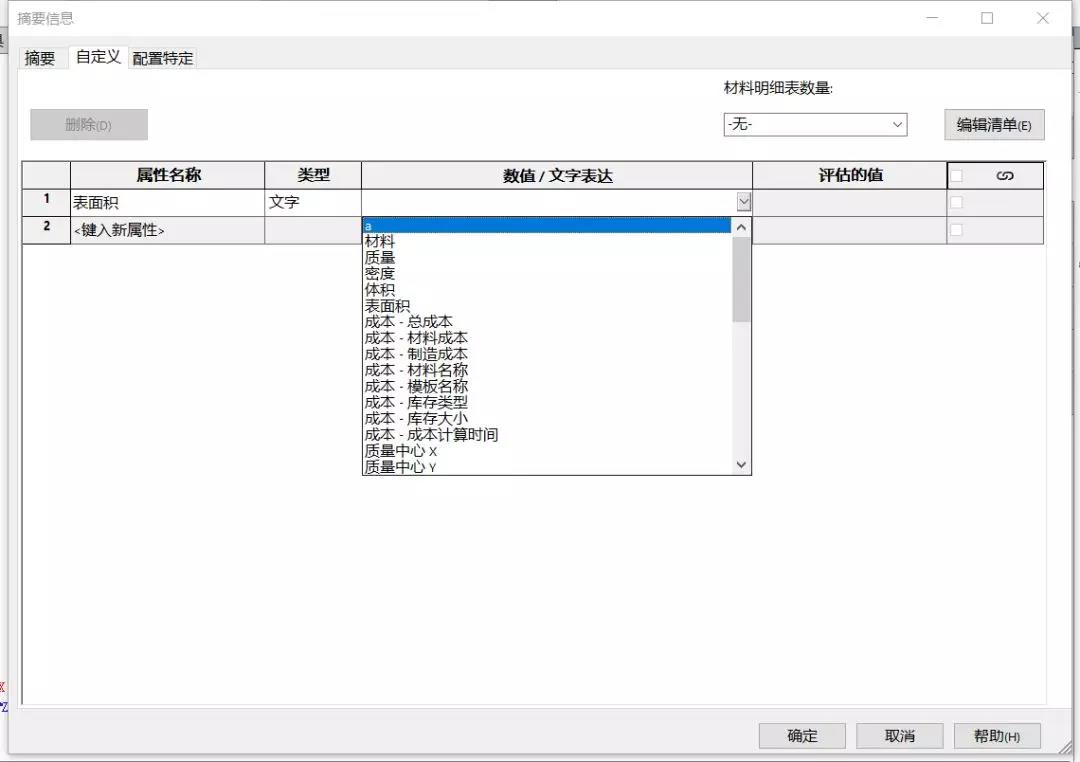1080x762 pixels.
Task: Check the link checkbox for row 1
Action: pos(957,203)
